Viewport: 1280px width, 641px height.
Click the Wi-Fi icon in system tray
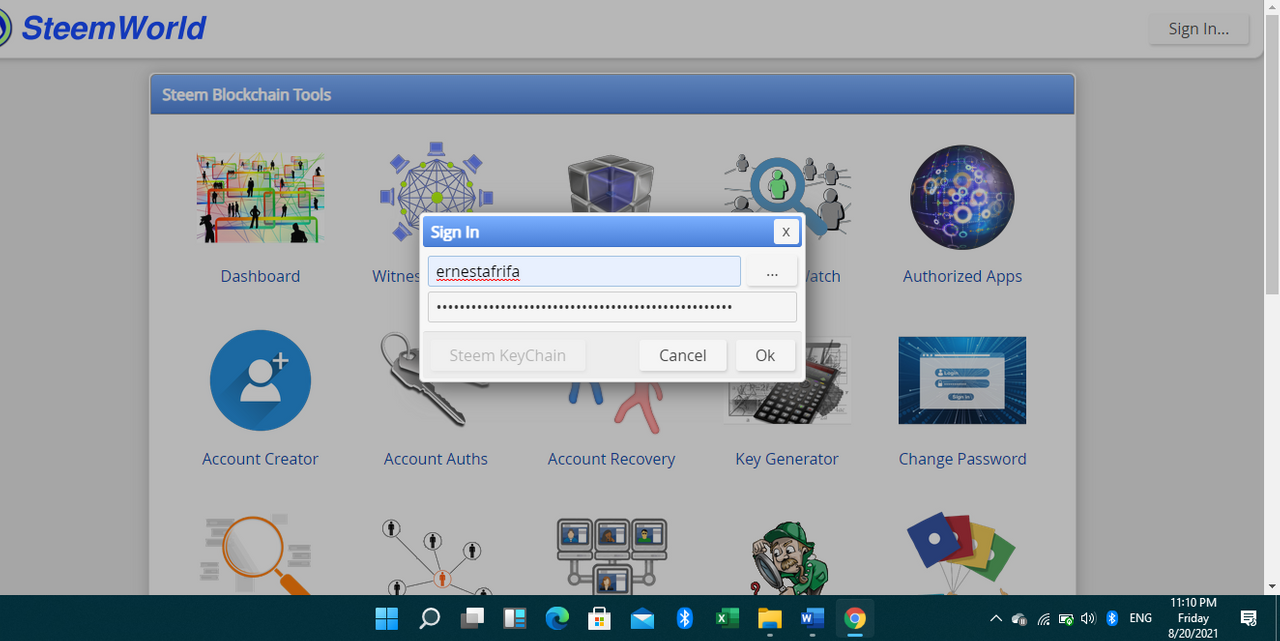(1043, 619)
